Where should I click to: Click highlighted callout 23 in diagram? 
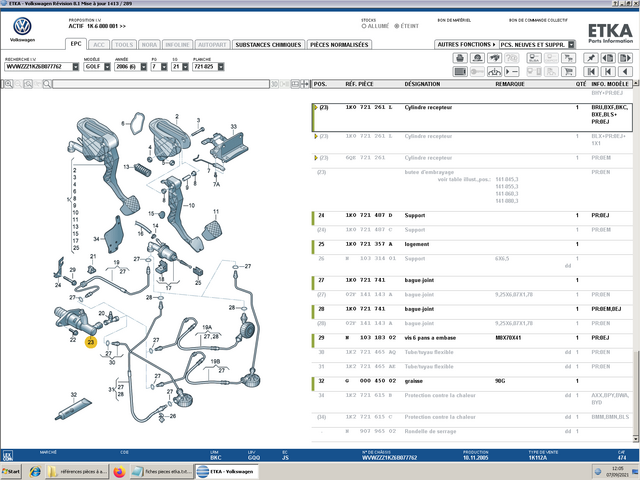(91, 342)
